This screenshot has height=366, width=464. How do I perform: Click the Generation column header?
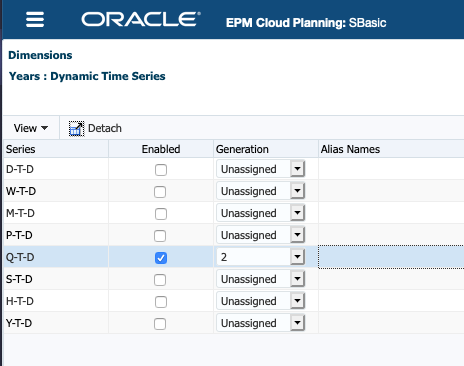pos(266,149)
